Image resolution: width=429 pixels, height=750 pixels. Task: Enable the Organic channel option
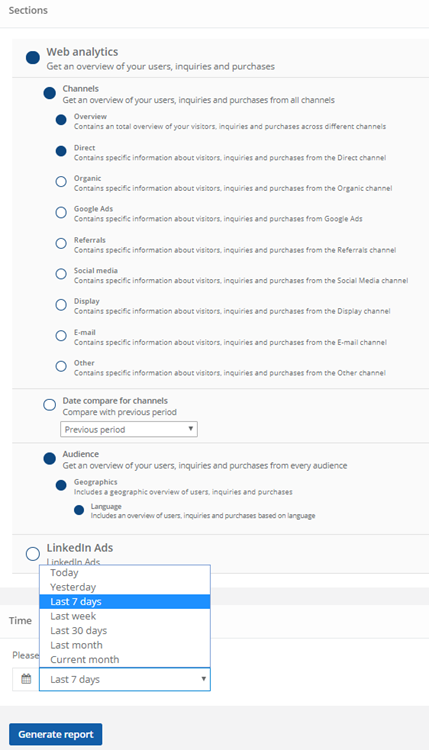(x=61, y=182)
